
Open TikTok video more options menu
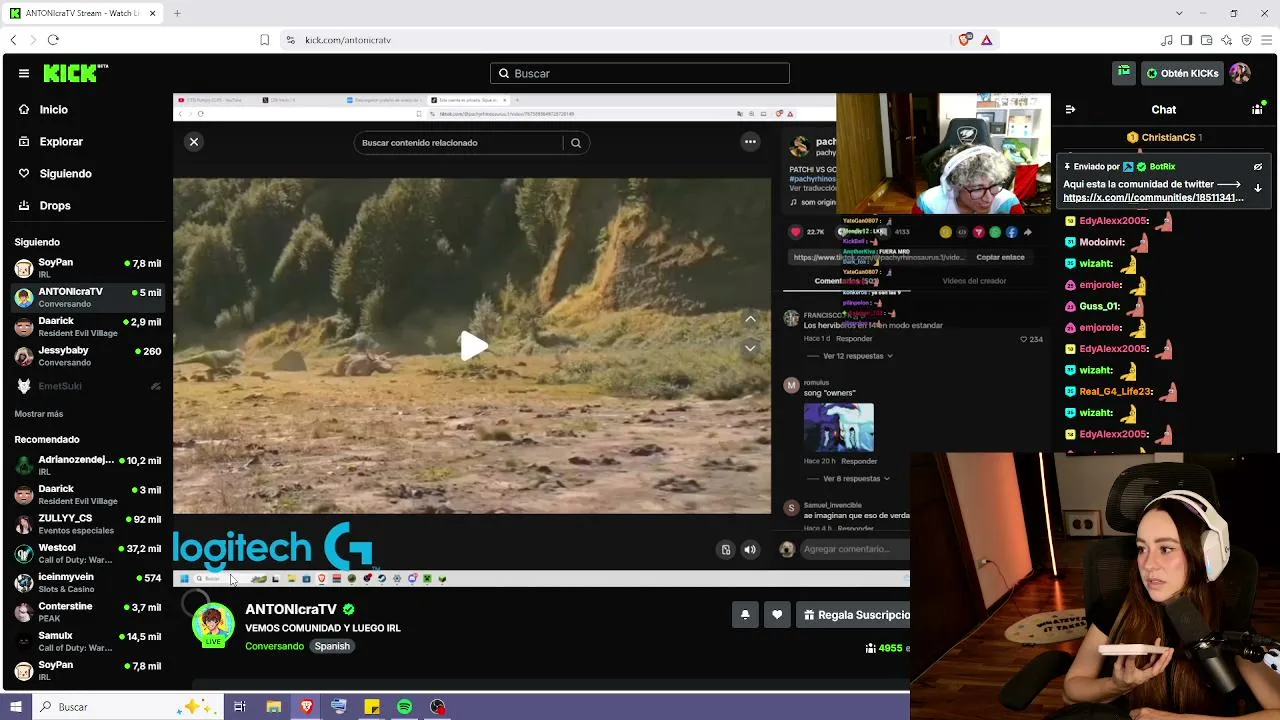click(750, 142)
